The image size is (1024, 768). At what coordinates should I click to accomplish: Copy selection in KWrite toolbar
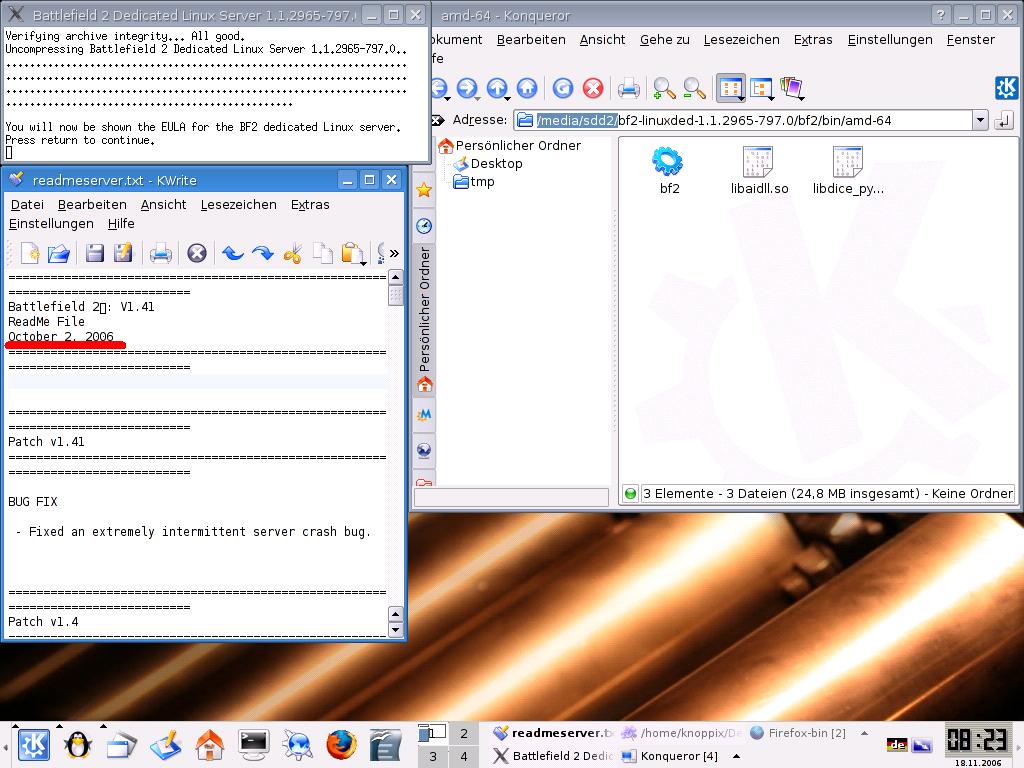(323, 253)
